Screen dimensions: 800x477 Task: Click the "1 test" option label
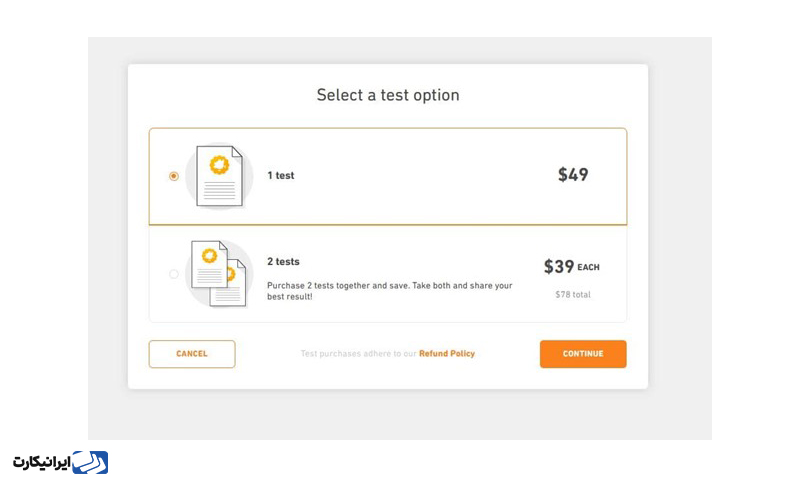pos(281,176)
